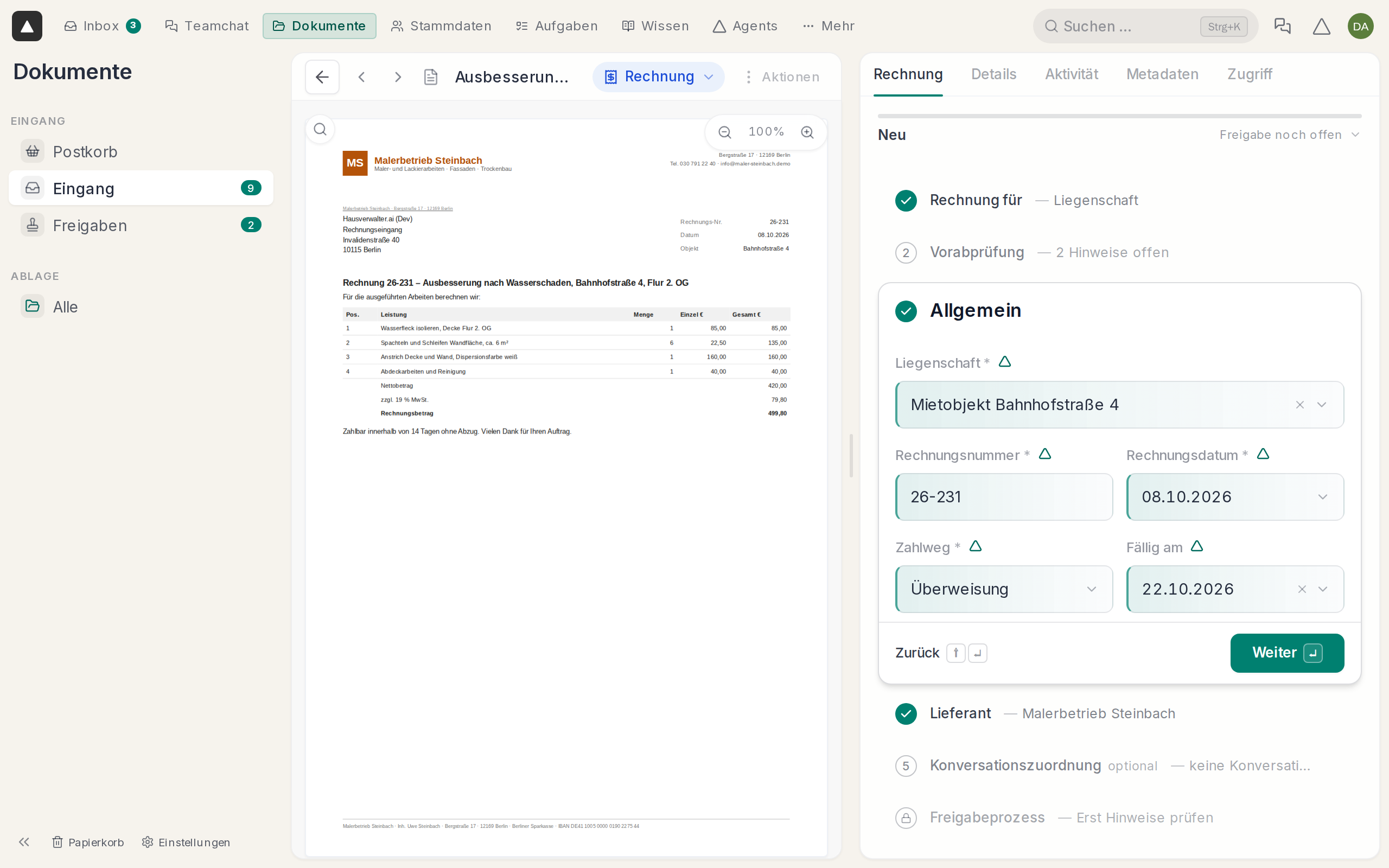The width and height of the screenshot is (1389, 868).
Task: Click the Rechnungsnummer input field
Action: click(x=1004, y=496)
